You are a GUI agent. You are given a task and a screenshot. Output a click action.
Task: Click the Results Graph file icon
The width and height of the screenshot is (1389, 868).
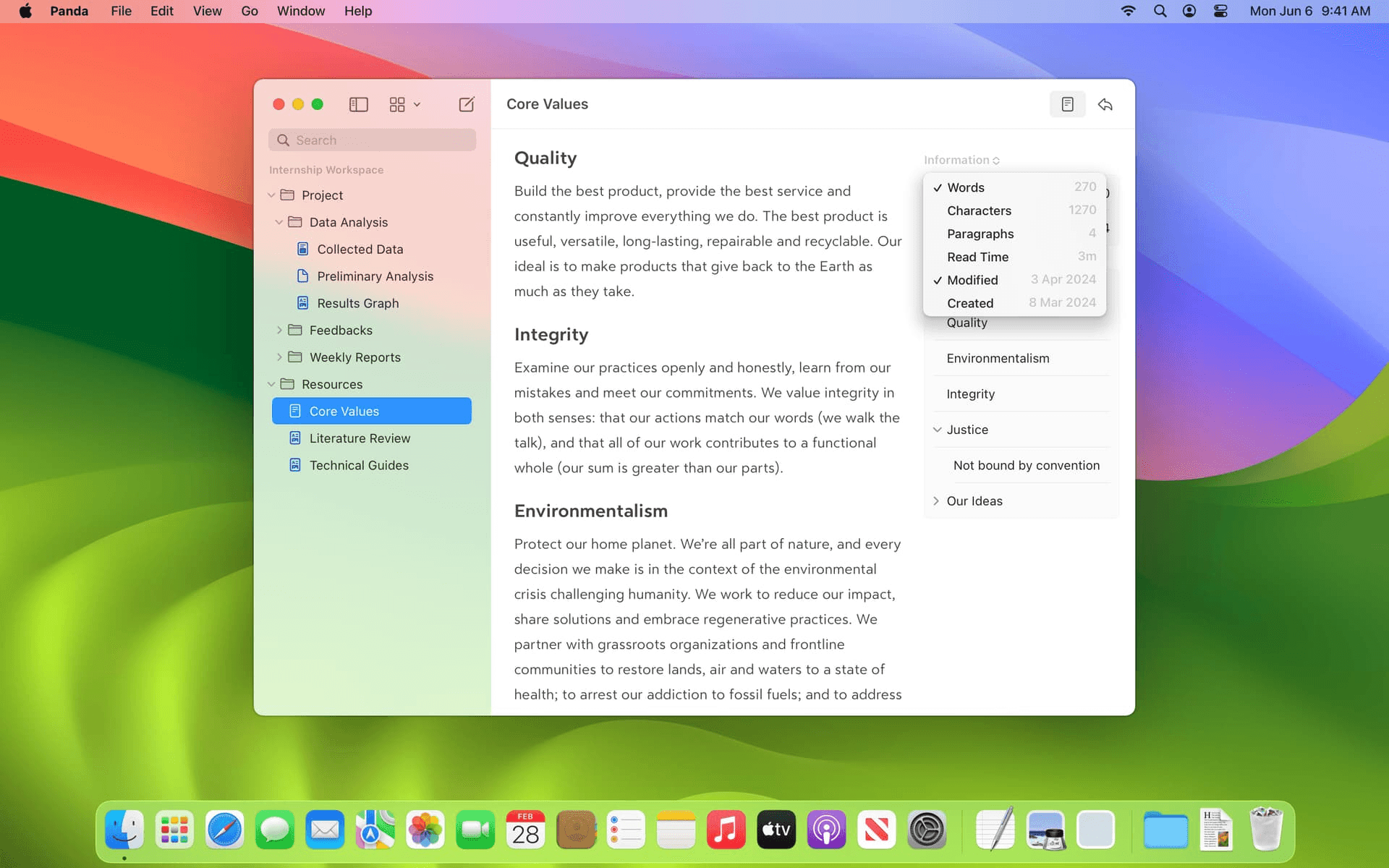click(x=303, y=303)
